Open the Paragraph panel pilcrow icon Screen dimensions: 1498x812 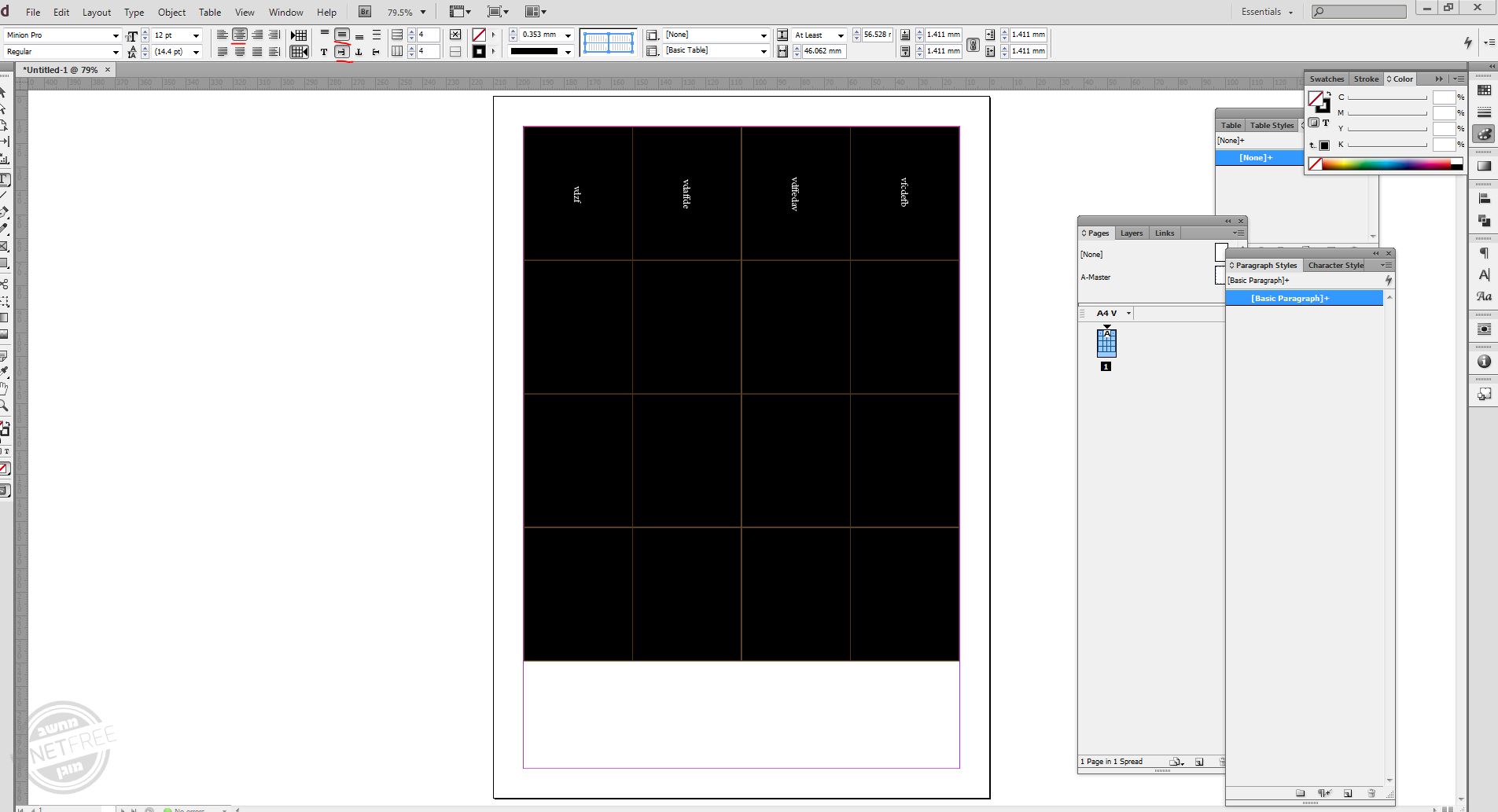click(x=1484, y=253)
